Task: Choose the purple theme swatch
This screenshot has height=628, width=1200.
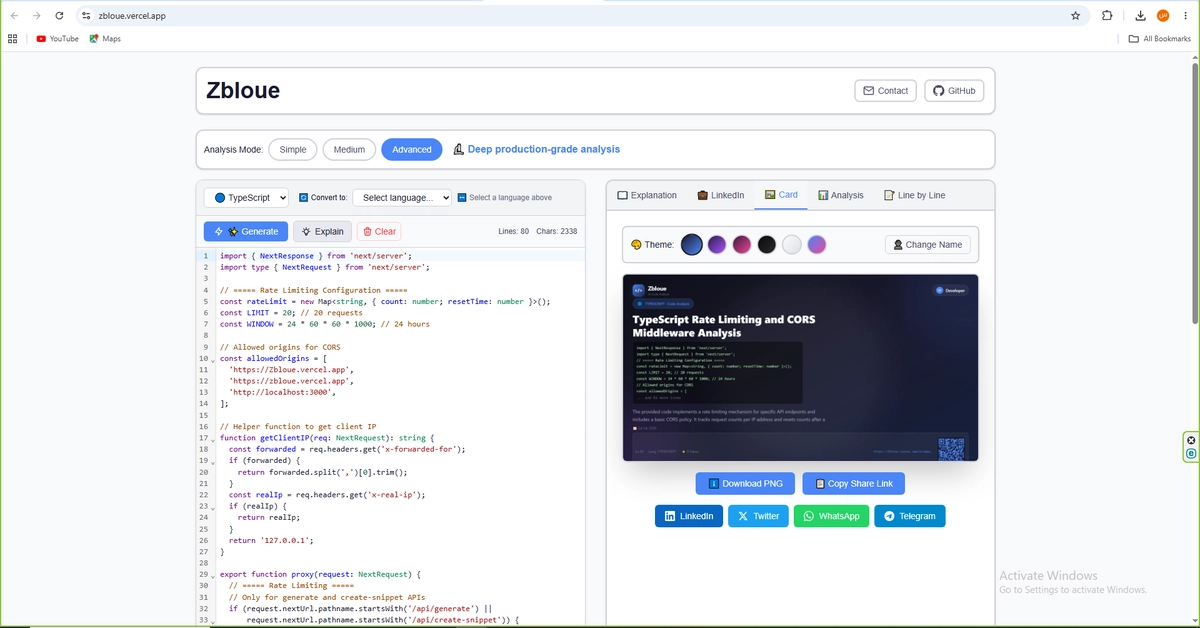Action: click(x=717, y=244)
